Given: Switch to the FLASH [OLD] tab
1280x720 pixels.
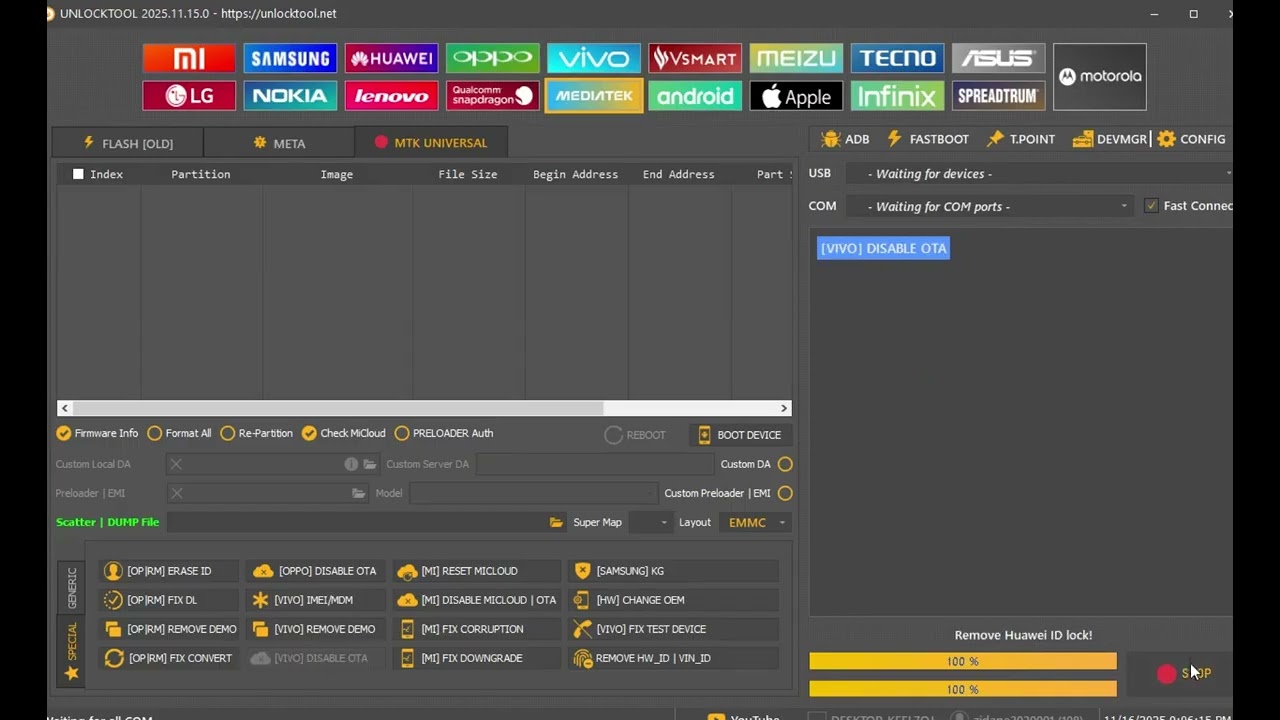Looking at the screenshot, I should coord(127,143).
